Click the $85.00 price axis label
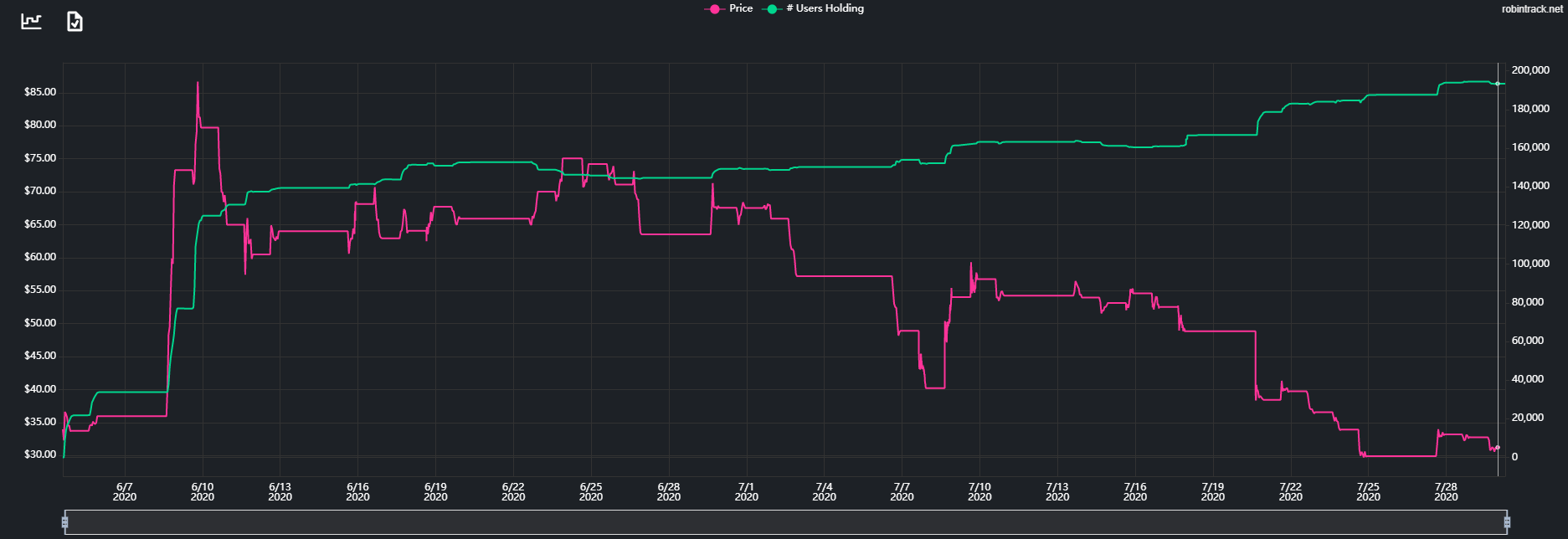The width and height of the screenshot is (1568, 539). 40,92
